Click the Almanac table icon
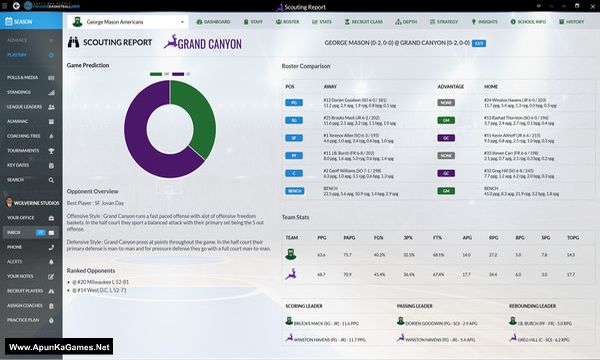The width and height of the screenshot is (600, 360). click(x=51, y=121)
